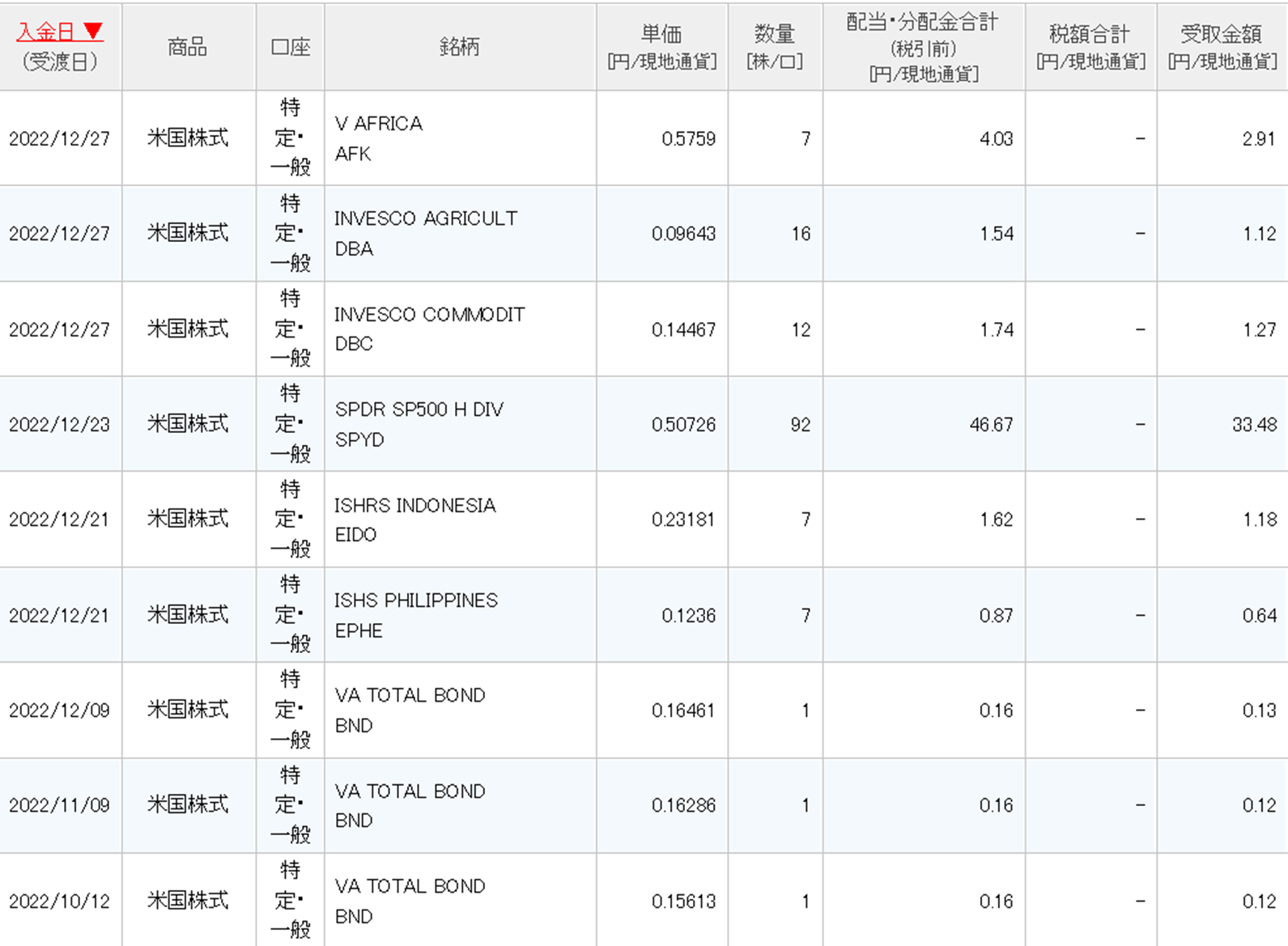
Task: Click the 配当・分配金合計 column header
Action: (923, 47)
